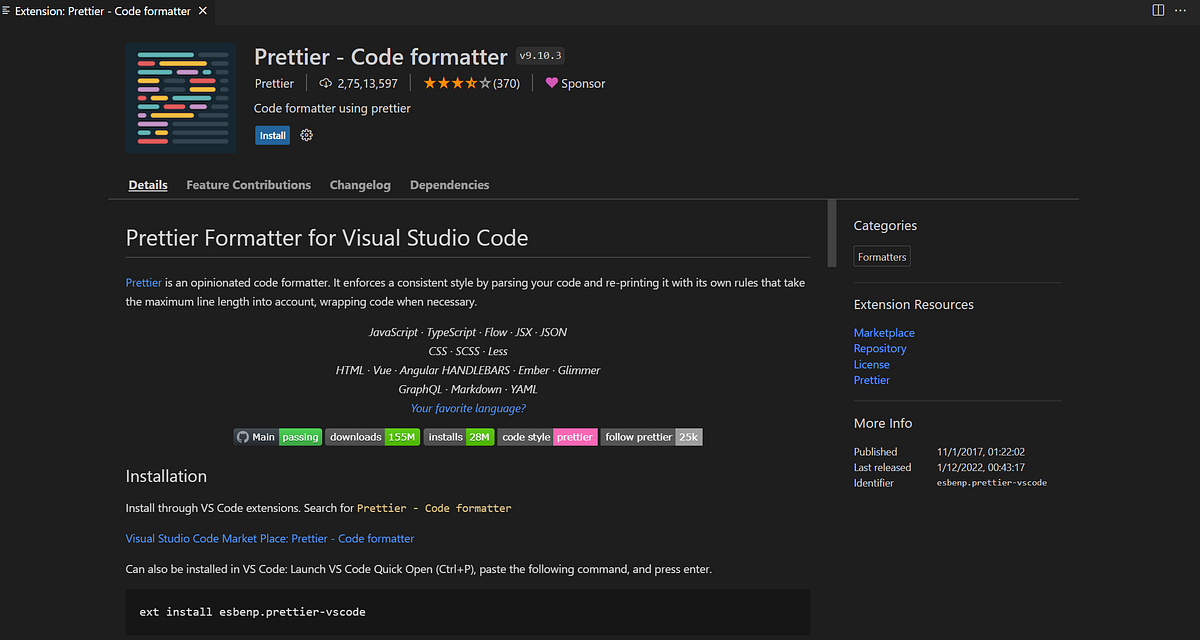This screenshot has width=1200, height=640.
Task: Open the editor More Actions ellipsis menu
Action: (x=1182, y=10)
